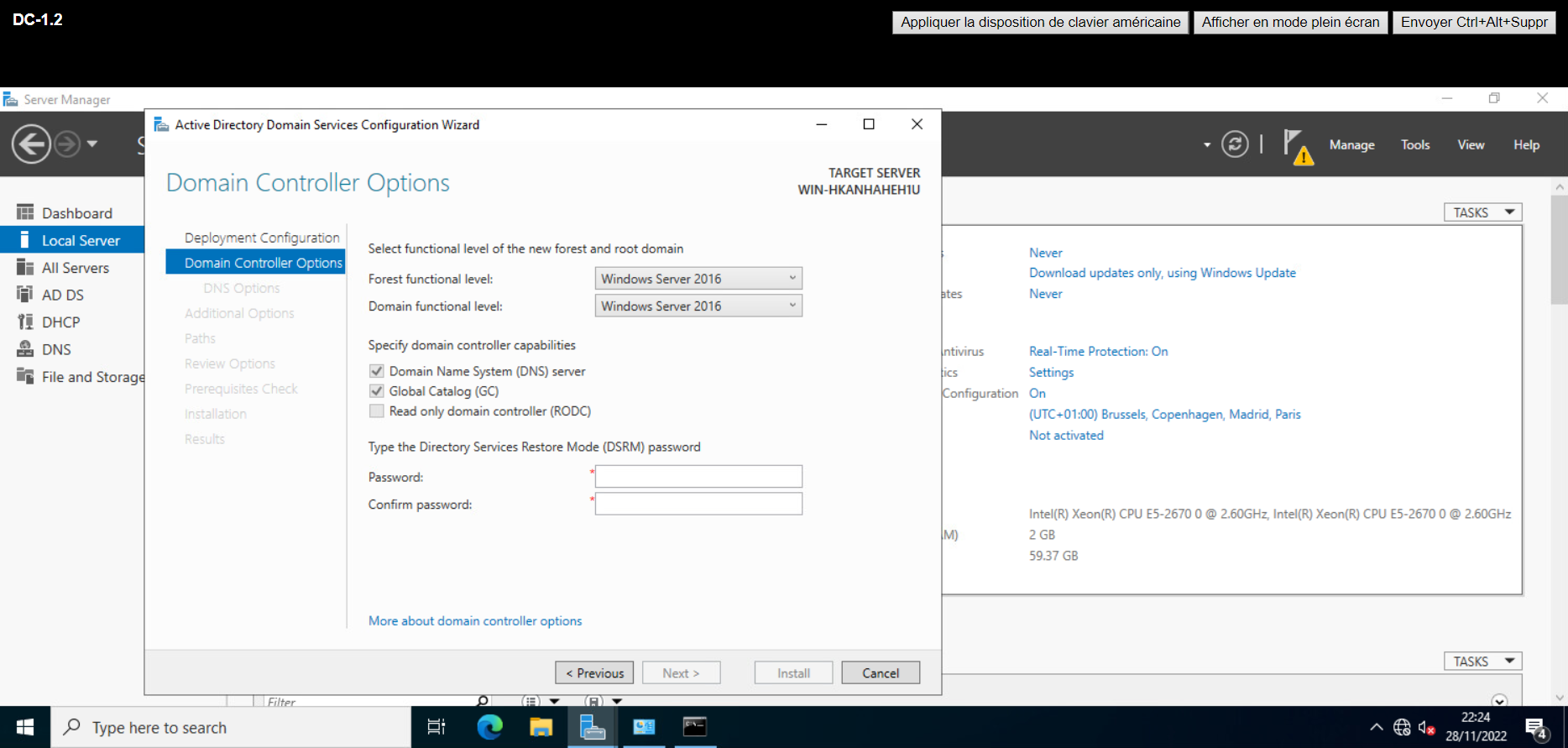Open the lower TASKS dropdown
Screen dimensions: 1568x748
[x=1482, y=662]
